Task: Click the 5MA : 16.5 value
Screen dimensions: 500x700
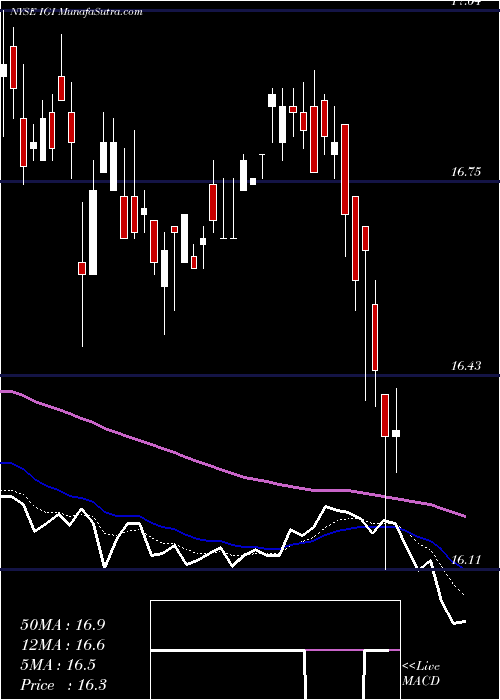Action: [58, 665]
